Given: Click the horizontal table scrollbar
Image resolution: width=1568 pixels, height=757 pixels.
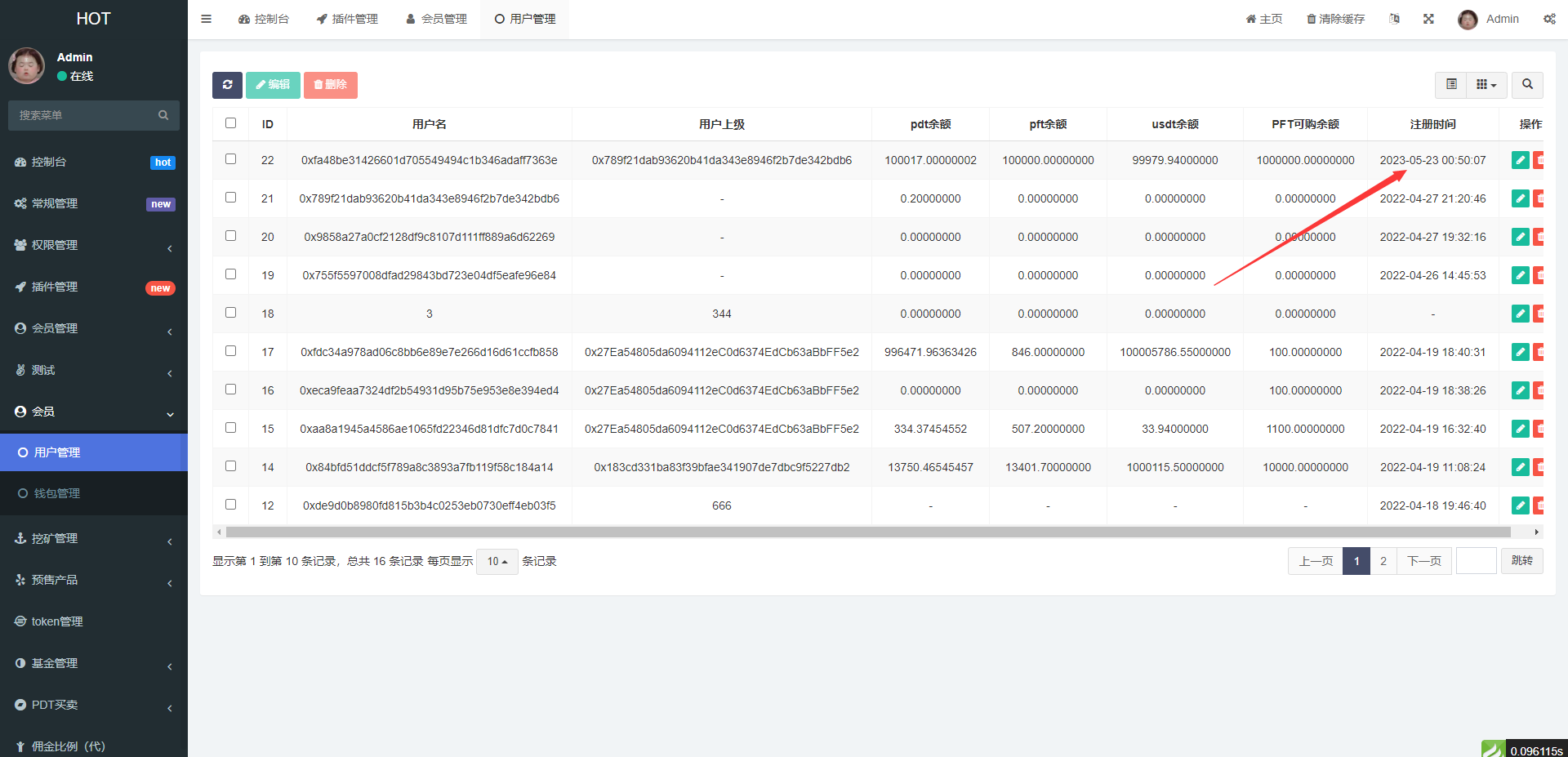Looking at the screenshot, I should tap(867, 532).
